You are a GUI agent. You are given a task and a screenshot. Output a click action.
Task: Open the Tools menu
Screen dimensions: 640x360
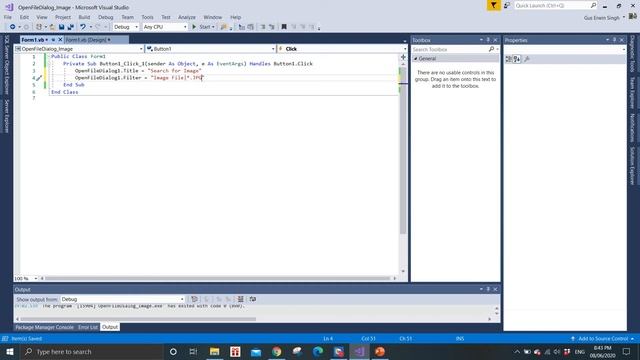point(147,17)
